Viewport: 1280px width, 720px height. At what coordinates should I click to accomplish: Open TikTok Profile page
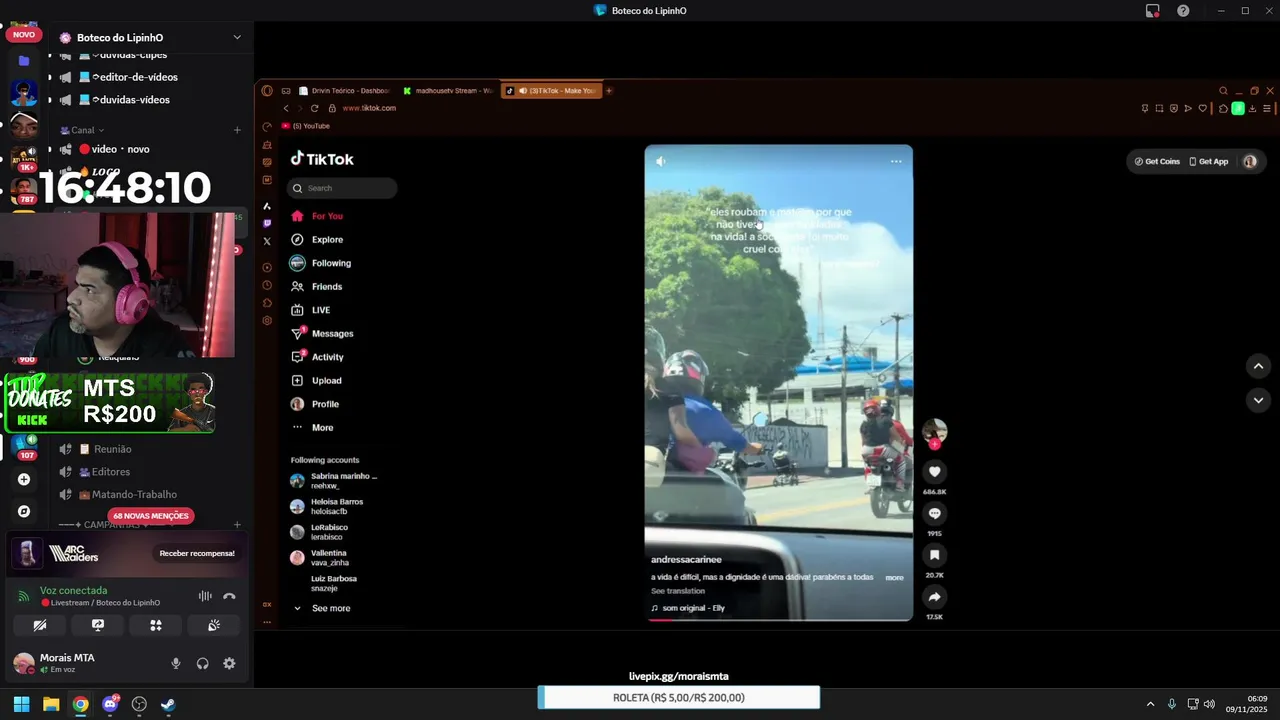coord(316,404)
